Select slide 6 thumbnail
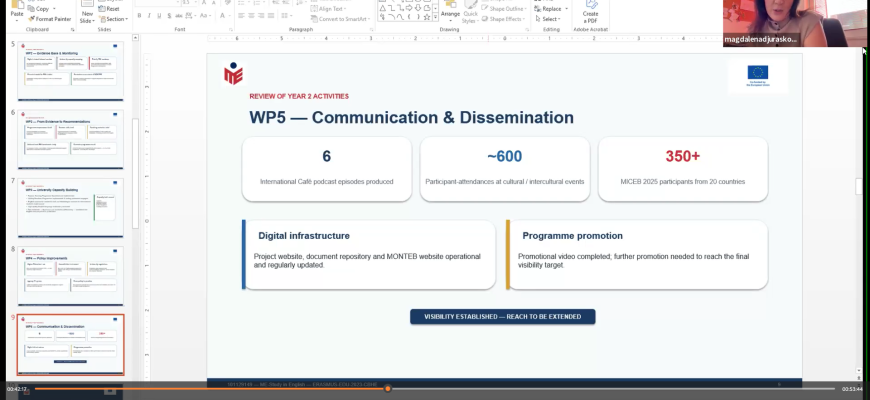The height and width of the screenshot is (400, 870). point(70,139)
